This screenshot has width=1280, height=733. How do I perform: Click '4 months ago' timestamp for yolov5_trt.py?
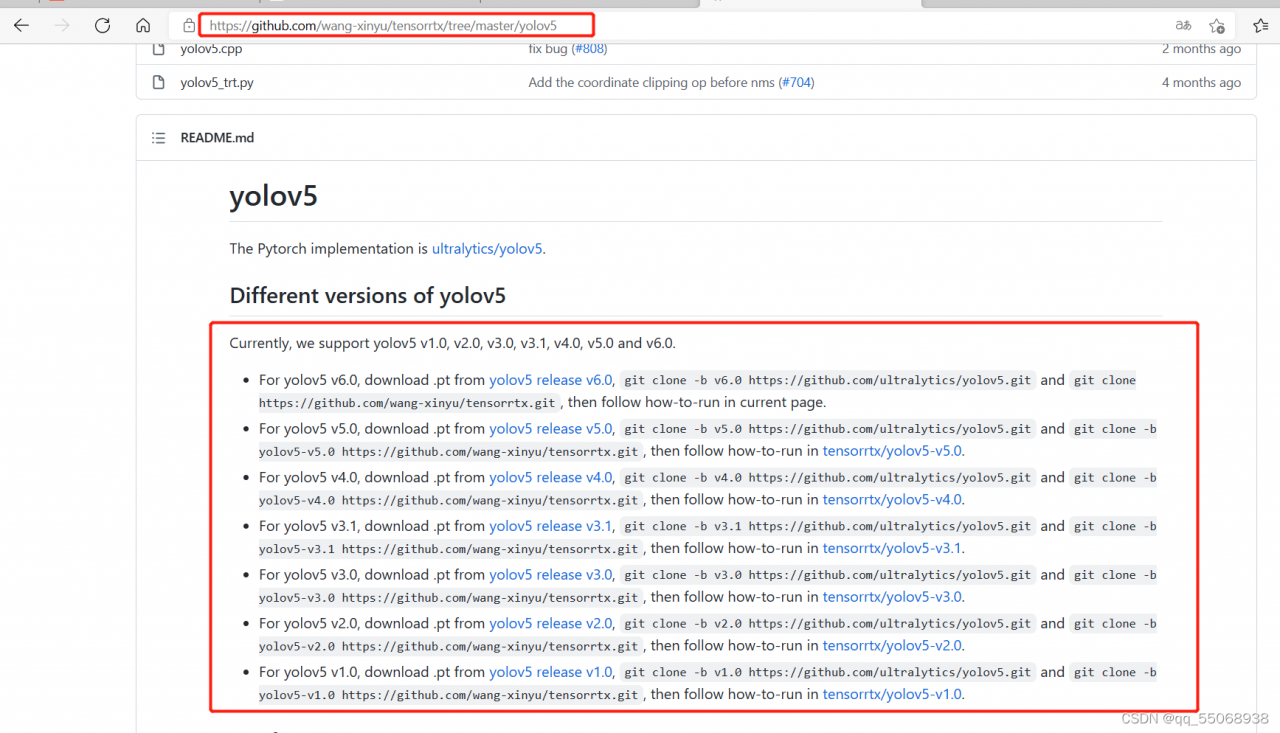1201,83
